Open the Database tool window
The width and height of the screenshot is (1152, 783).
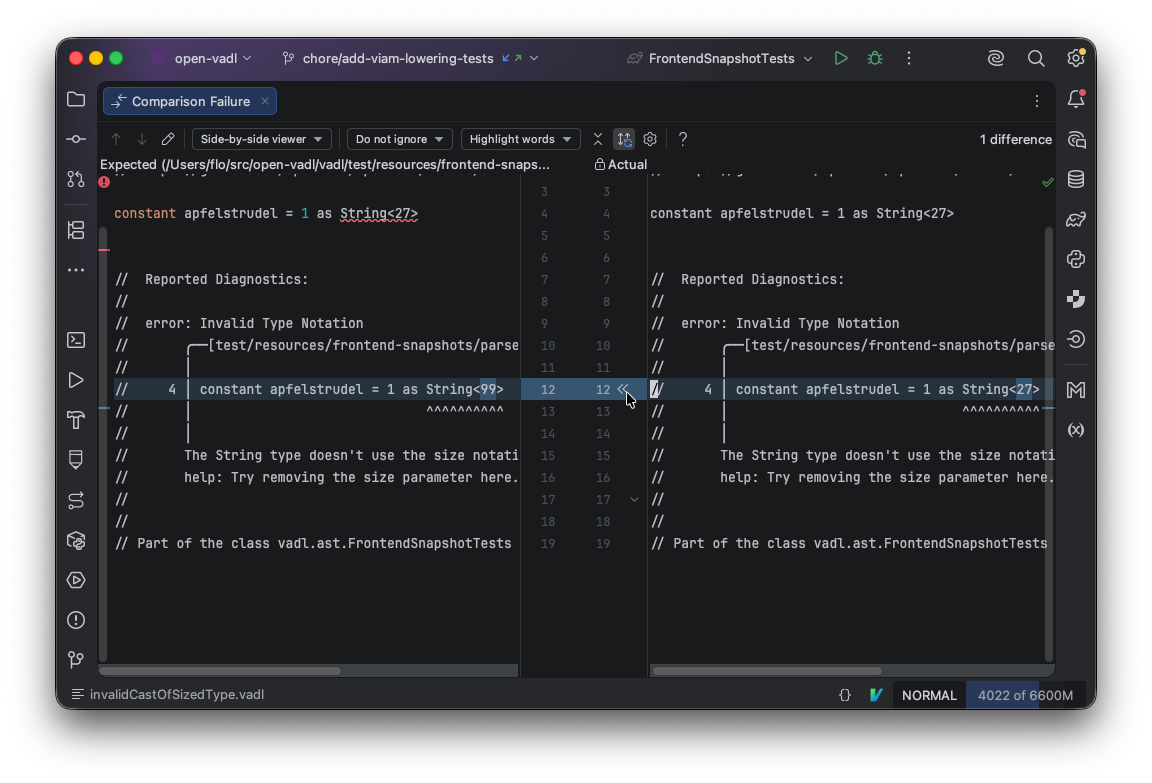click(x=1077, y=179)
